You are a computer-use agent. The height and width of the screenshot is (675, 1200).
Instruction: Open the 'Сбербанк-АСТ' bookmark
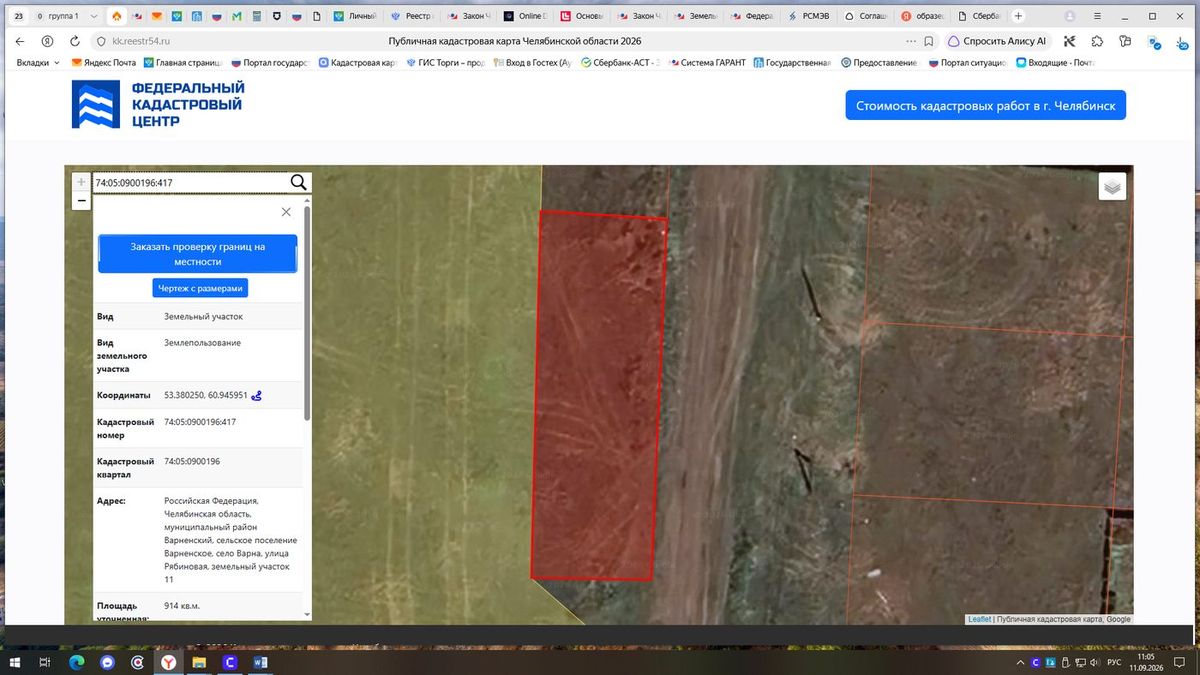click(620, 63)
